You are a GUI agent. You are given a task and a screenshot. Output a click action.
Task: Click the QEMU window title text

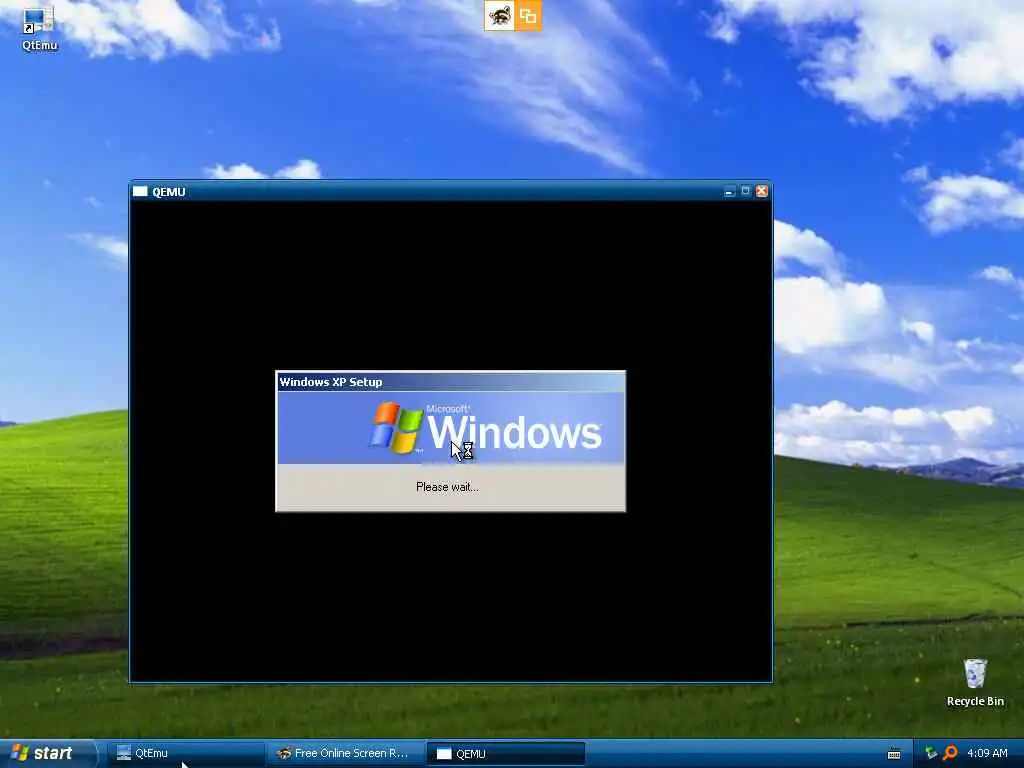tap(168, 191)
